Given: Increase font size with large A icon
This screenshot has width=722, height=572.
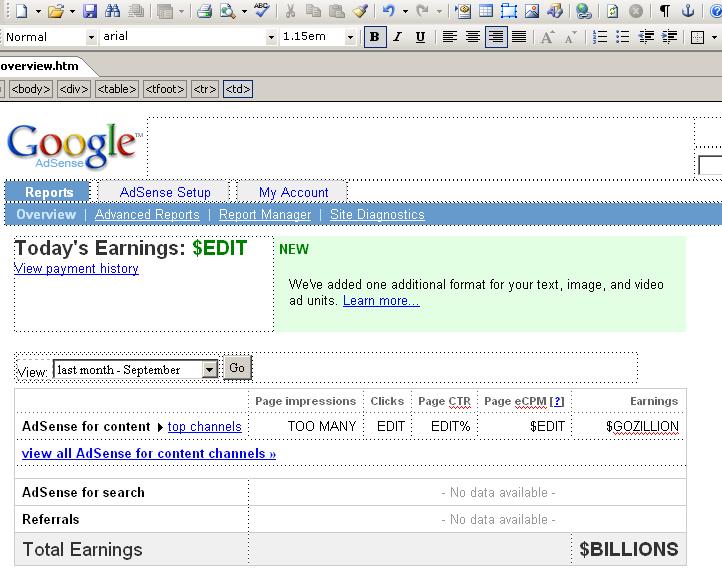Looking at the screenshot, I should tap(547, 37).
